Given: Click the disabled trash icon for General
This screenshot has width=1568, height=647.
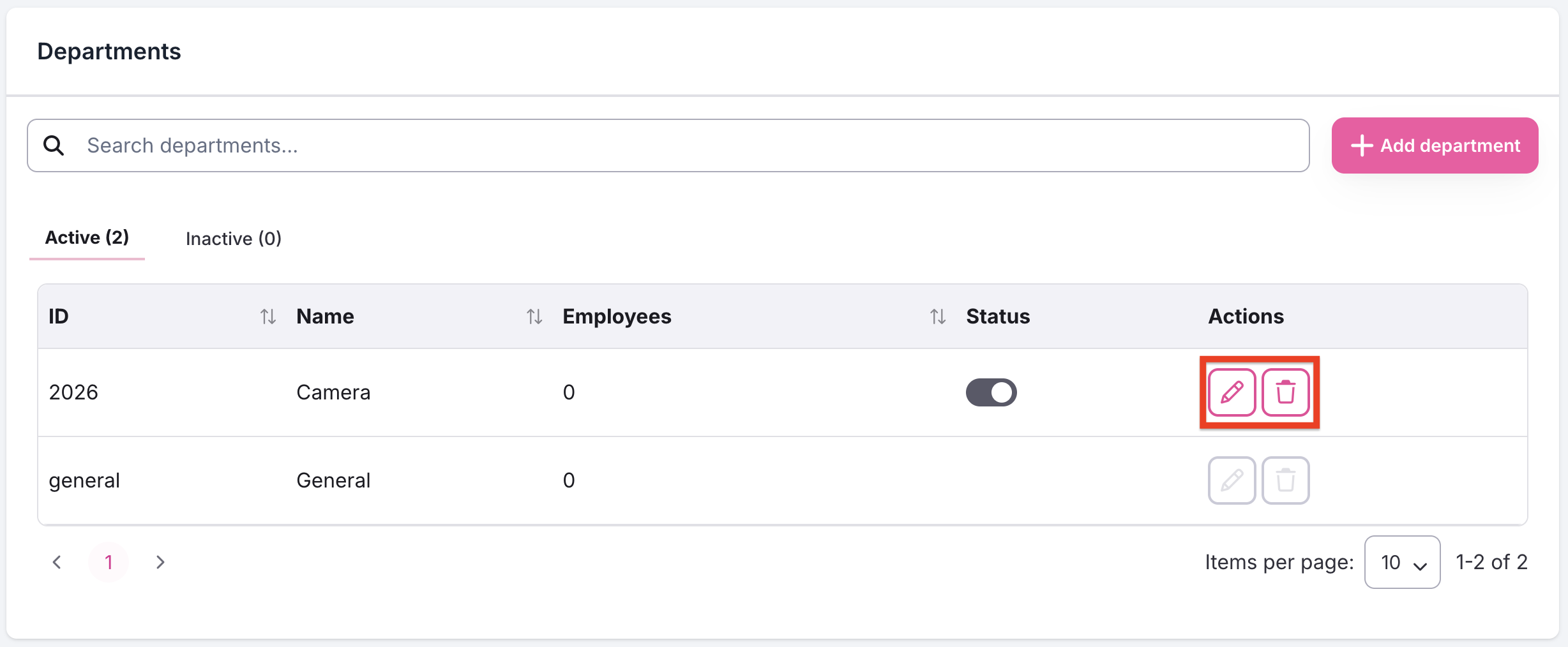Looking at the screenshot, I should coord(1286,480).
